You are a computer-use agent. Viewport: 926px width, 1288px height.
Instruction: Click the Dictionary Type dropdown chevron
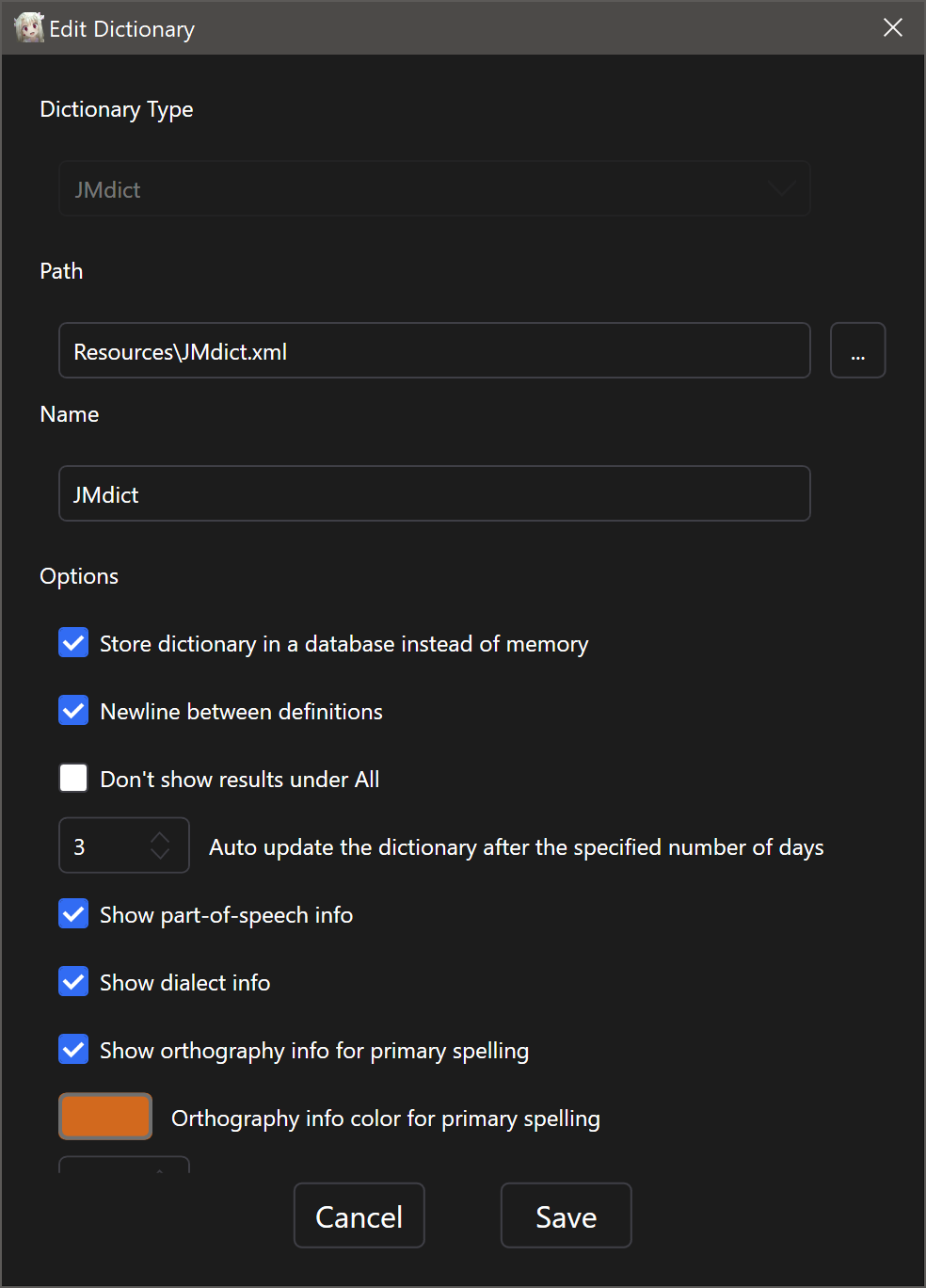pos(781,189)
